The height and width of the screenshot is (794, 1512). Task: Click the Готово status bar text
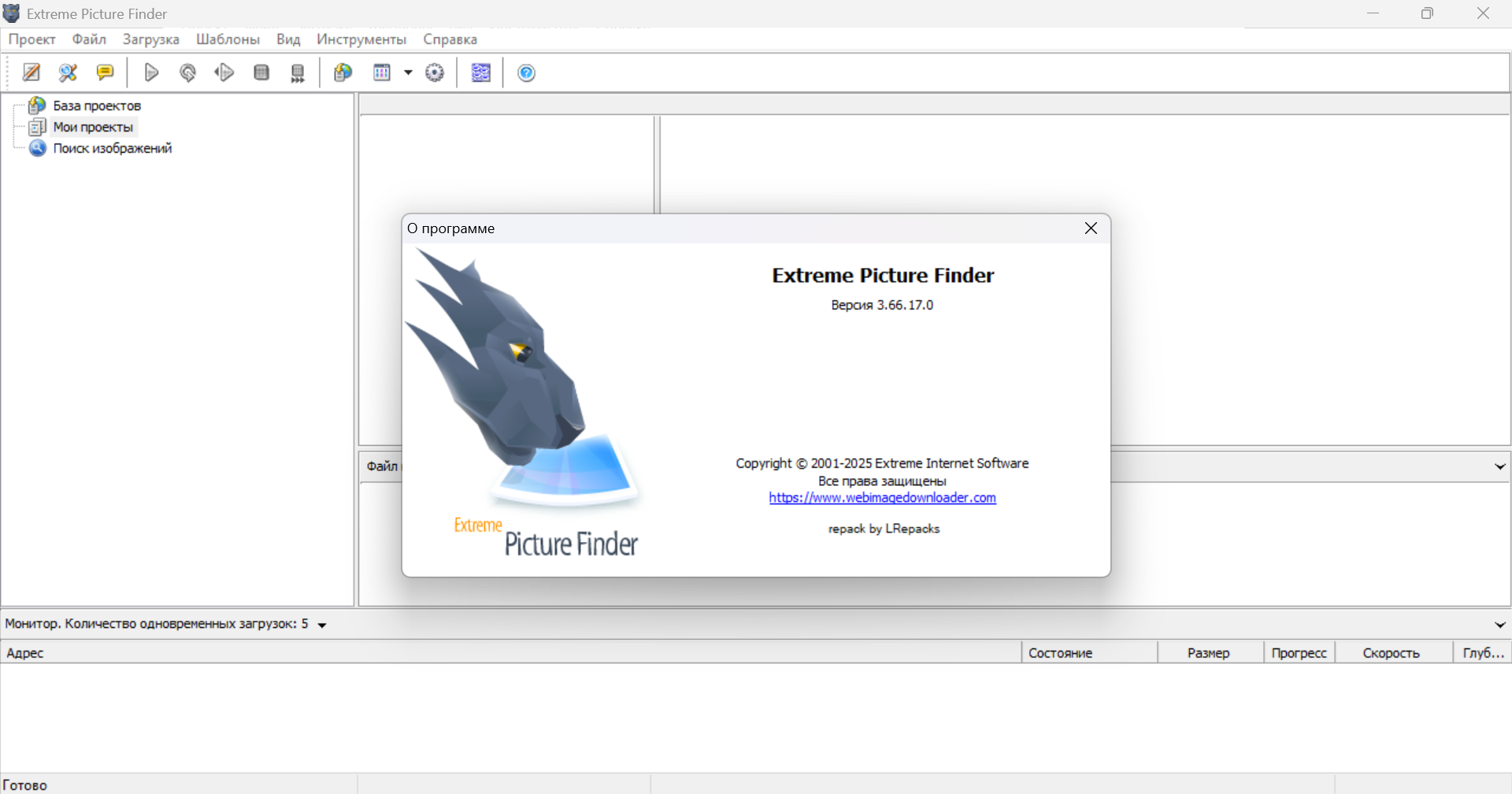[x=25, y=785]
